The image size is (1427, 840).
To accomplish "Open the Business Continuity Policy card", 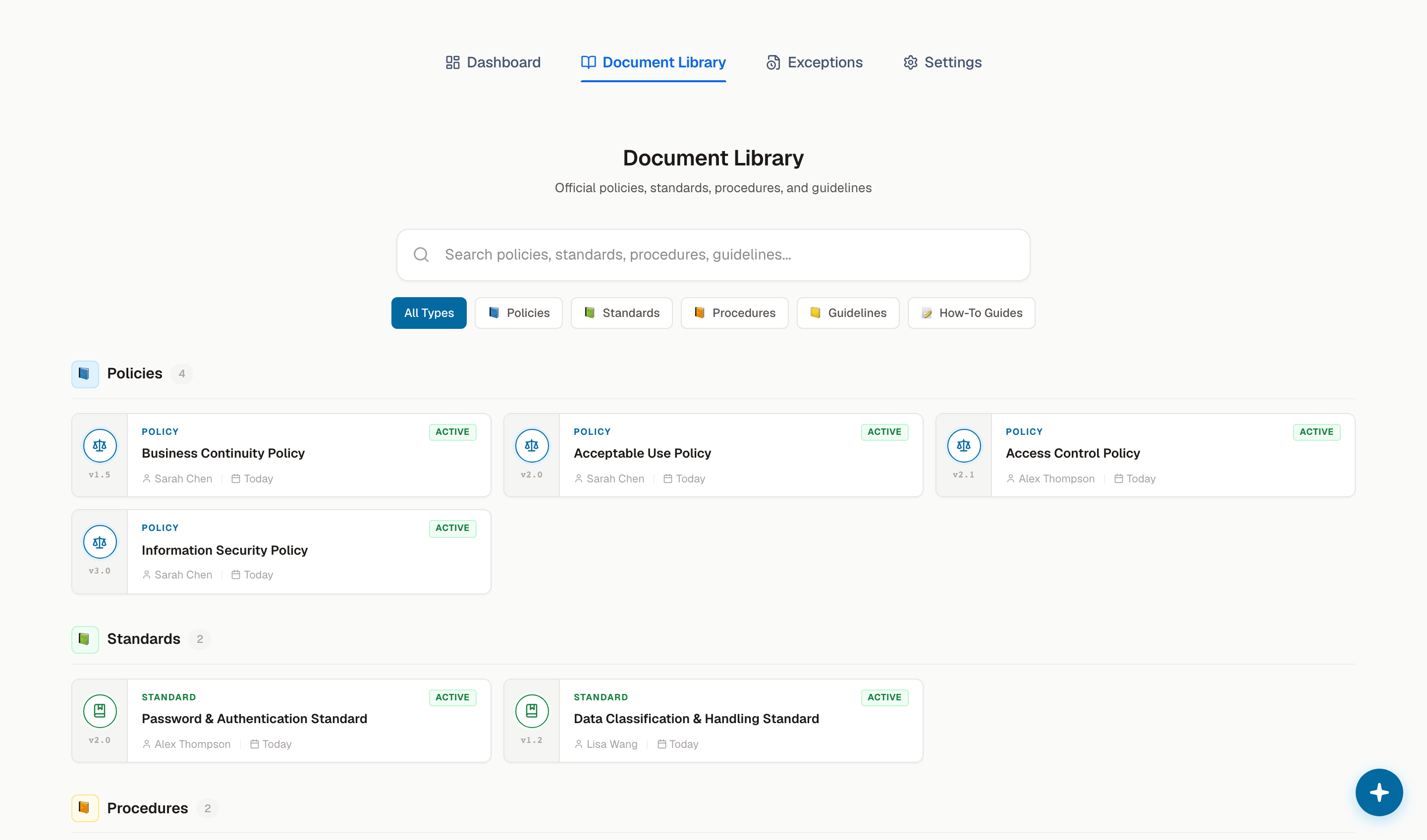I will [281, 455].
